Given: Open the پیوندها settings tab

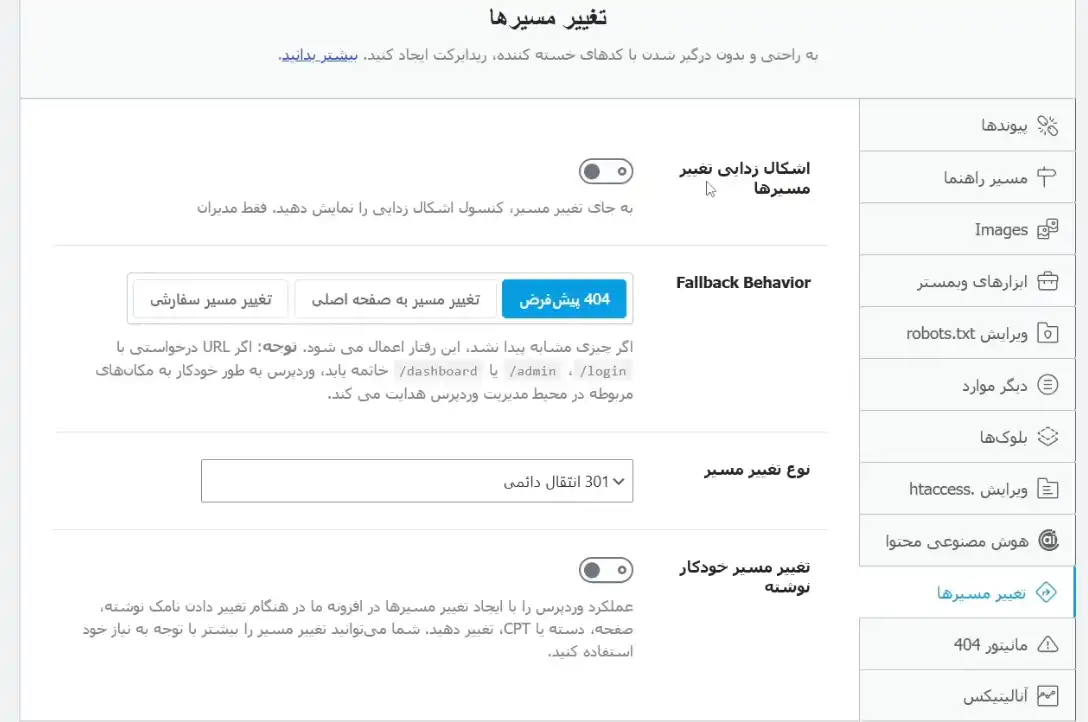Looking at the screenshot, I should pyautogui.click(x=967, y=126).
